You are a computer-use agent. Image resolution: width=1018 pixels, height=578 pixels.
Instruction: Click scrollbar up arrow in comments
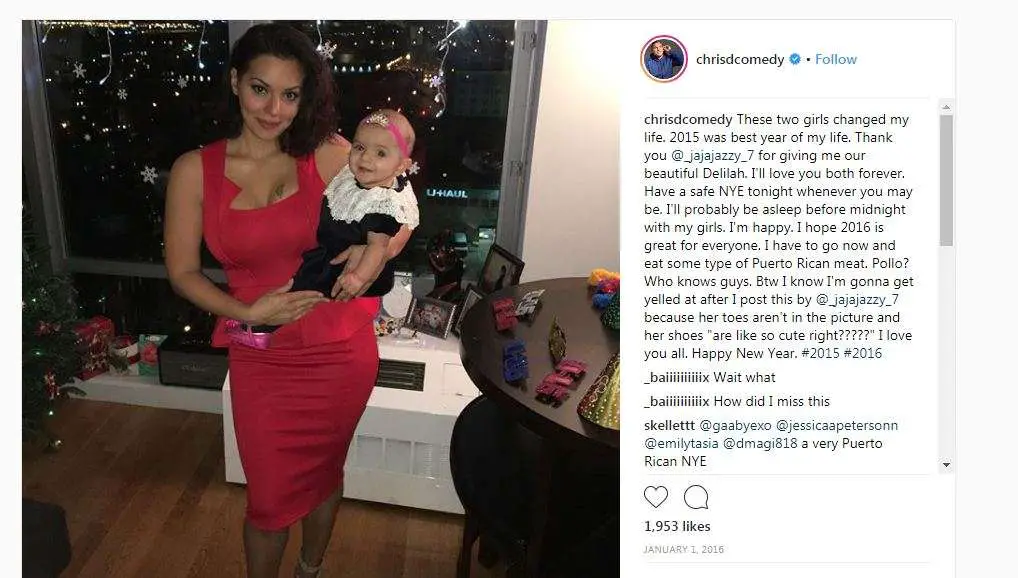[x=946, y=107]
